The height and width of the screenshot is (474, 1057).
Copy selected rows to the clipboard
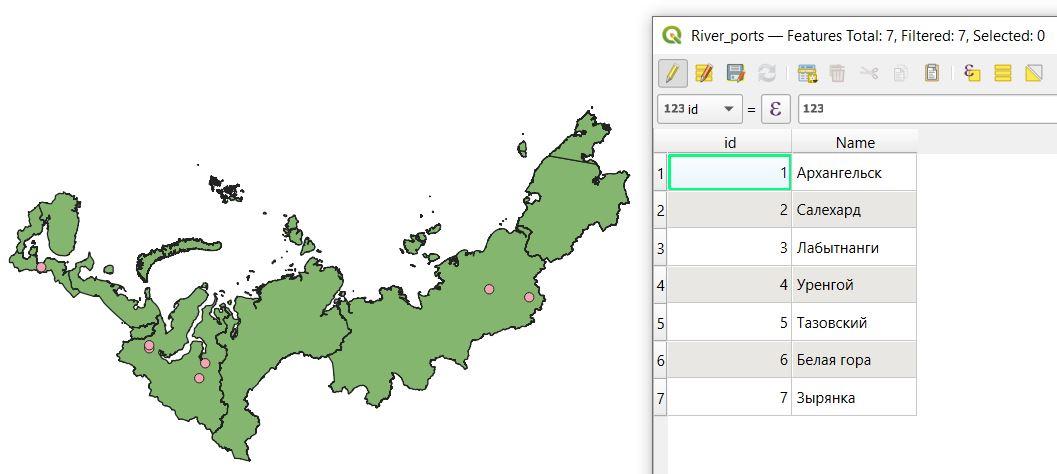900,73
